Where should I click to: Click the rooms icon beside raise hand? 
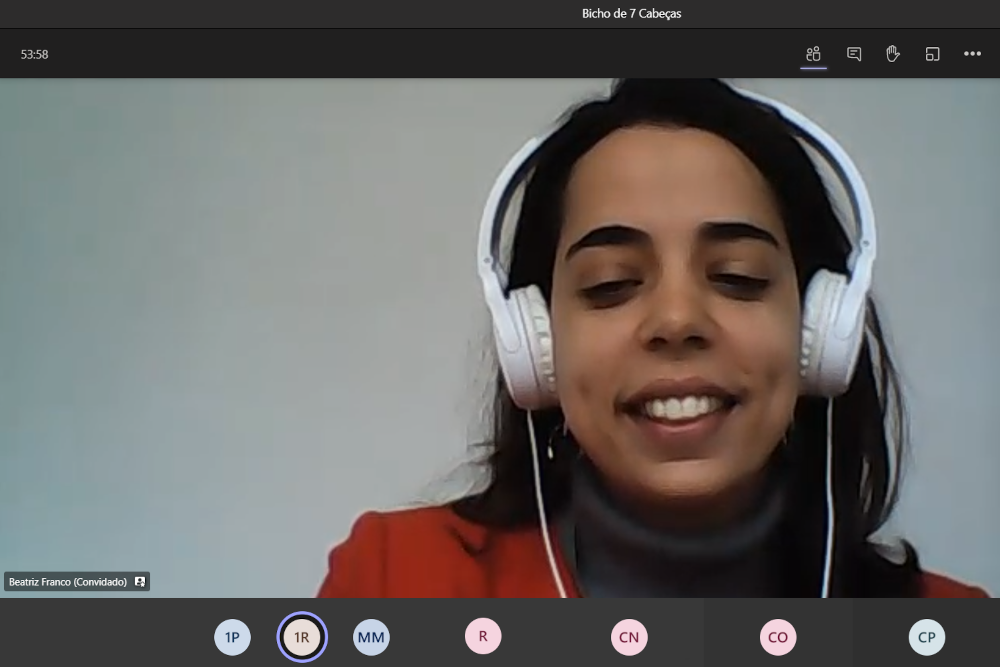[x=932, y=54]
